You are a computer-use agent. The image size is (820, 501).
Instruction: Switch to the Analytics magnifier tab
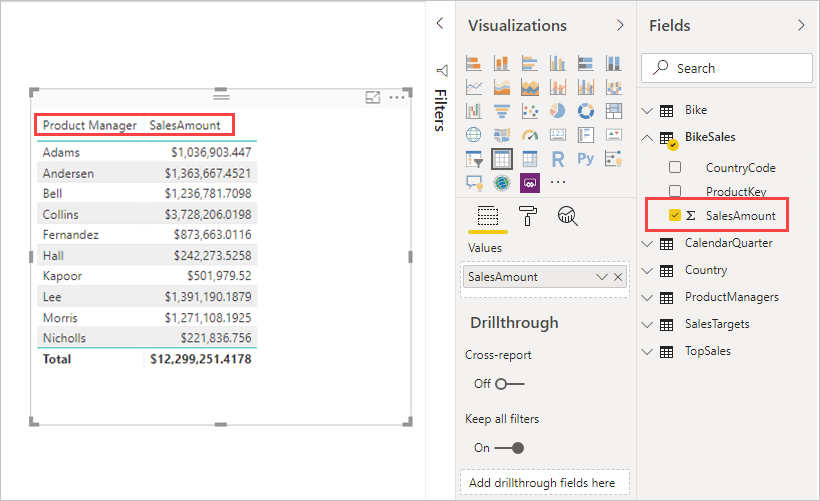(x=567, y=216)
